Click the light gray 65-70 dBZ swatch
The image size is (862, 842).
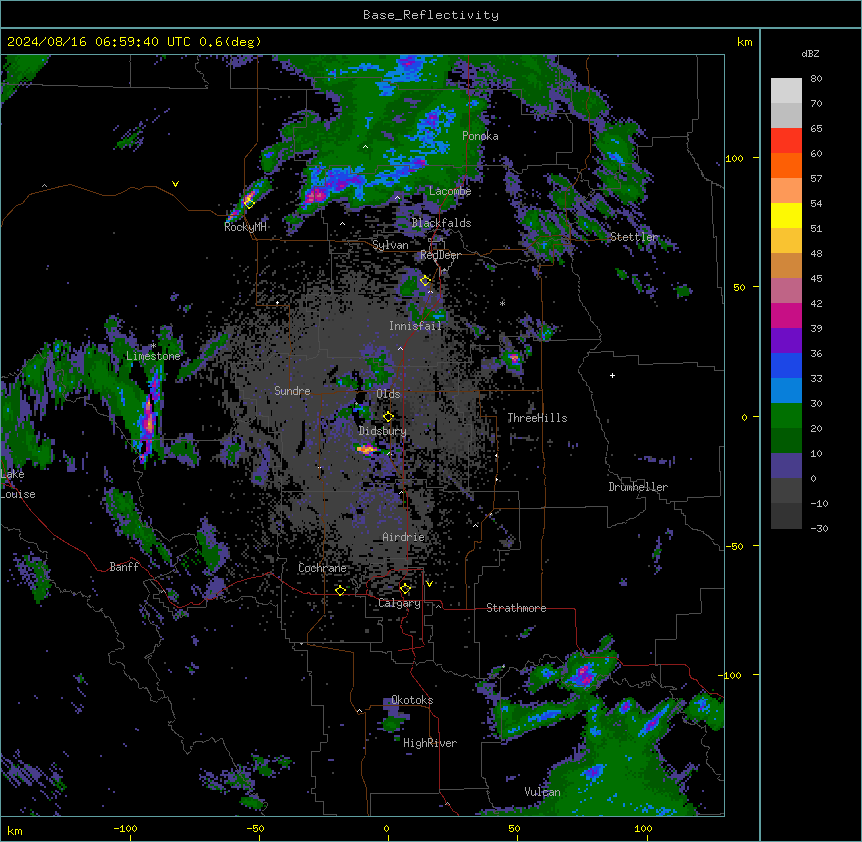(786, 115)
